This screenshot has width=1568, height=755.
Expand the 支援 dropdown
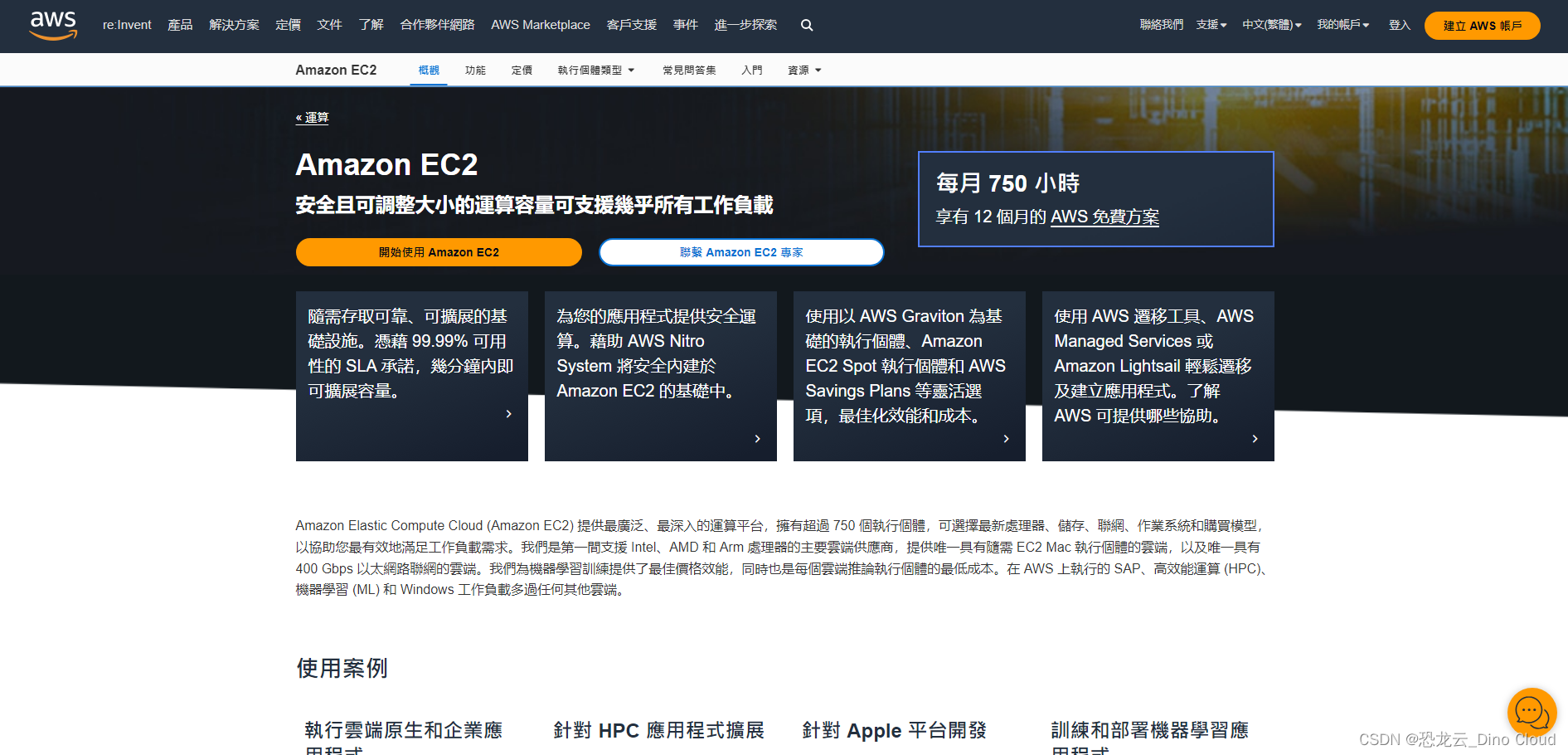tap(1211, 25)
